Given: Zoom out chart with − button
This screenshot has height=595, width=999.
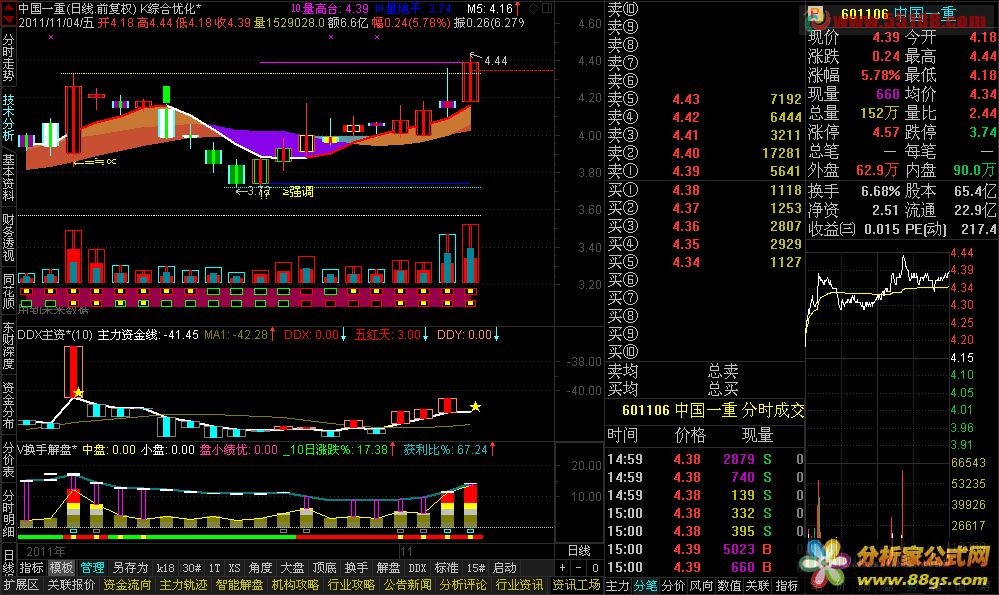Looking at the screenshot, I should pos(579,568).
